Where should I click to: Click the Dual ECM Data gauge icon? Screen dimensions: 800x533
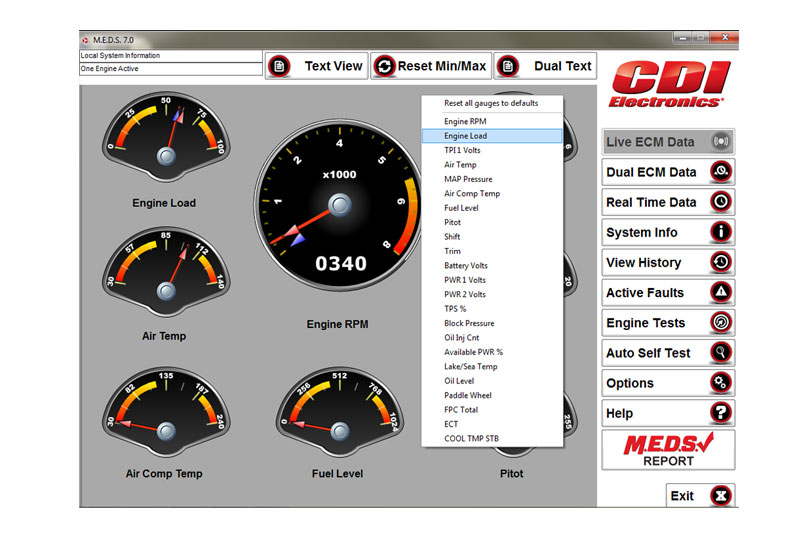pos(720,172)
